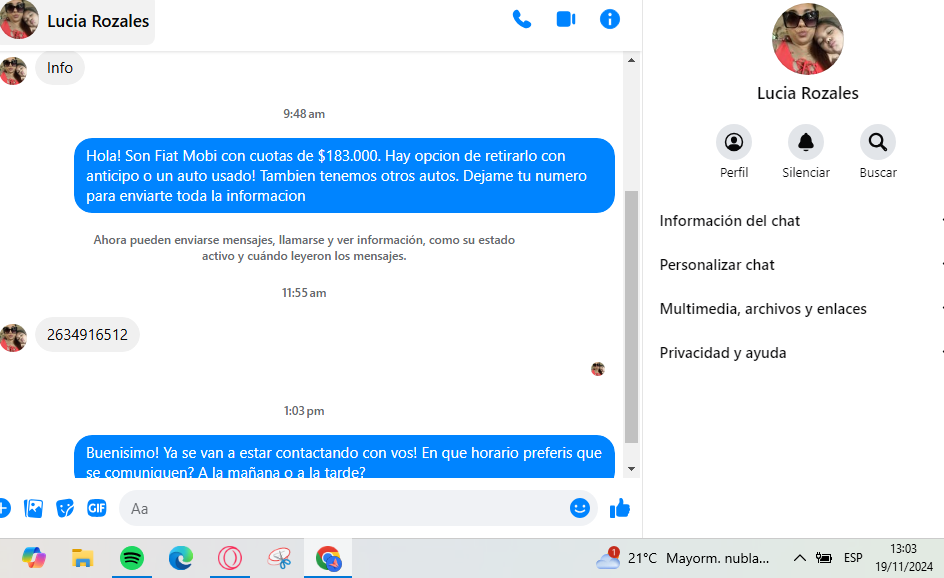Open File Explorer from taskbar
This screenshot has width=944, height=578.
82,558
